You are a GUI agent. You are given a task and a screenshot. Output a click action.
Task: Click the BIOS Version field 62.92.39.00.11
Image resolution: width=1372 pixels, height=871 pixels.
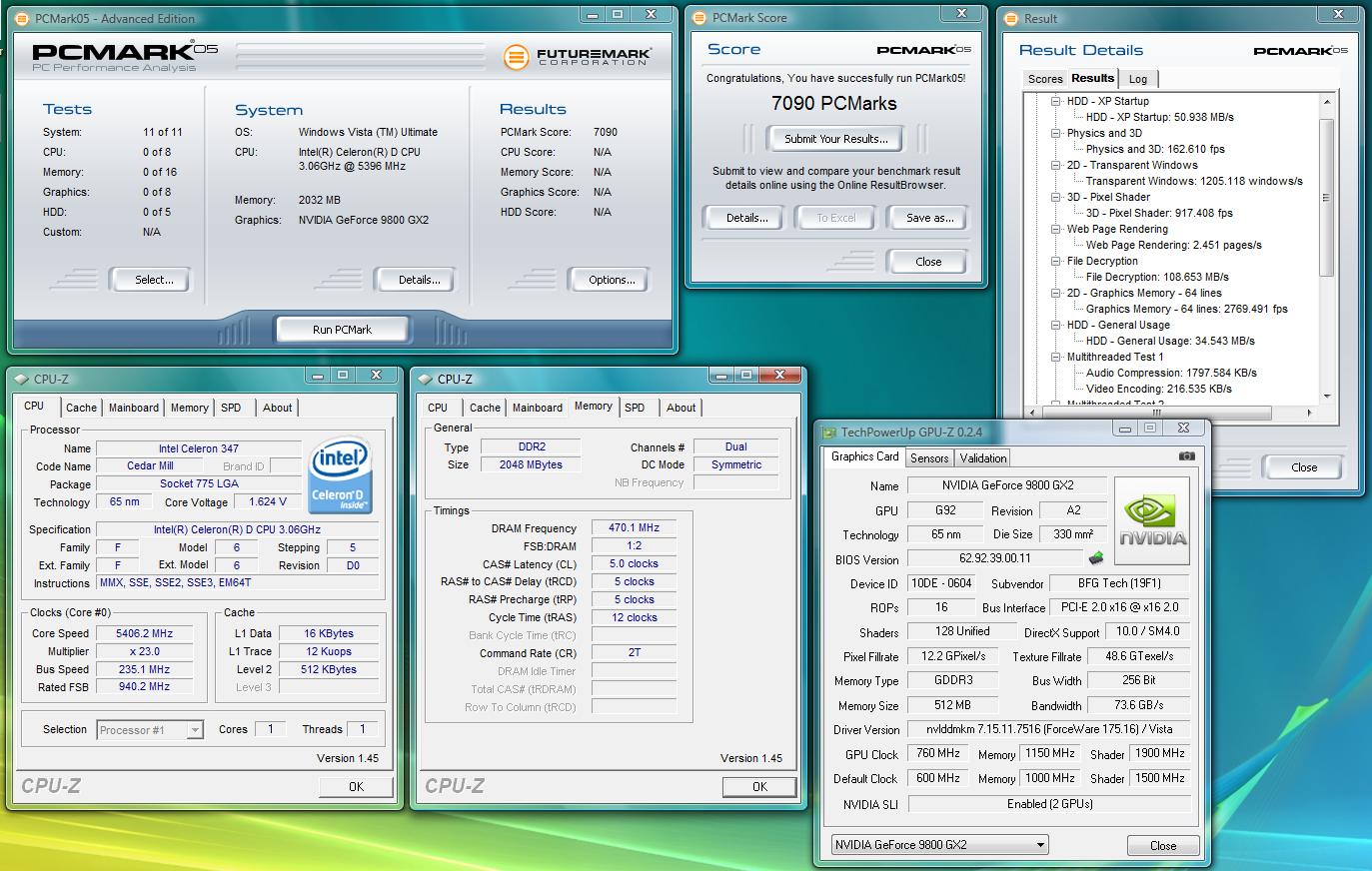tap(995, 558)
